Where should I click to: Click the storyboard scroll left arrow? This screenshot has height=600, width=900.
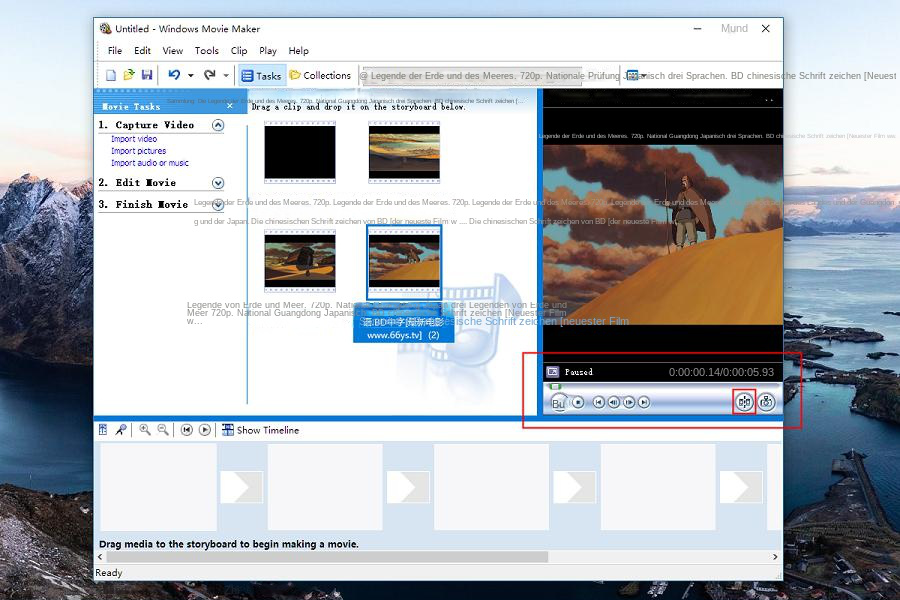click(x=100, y=557)
